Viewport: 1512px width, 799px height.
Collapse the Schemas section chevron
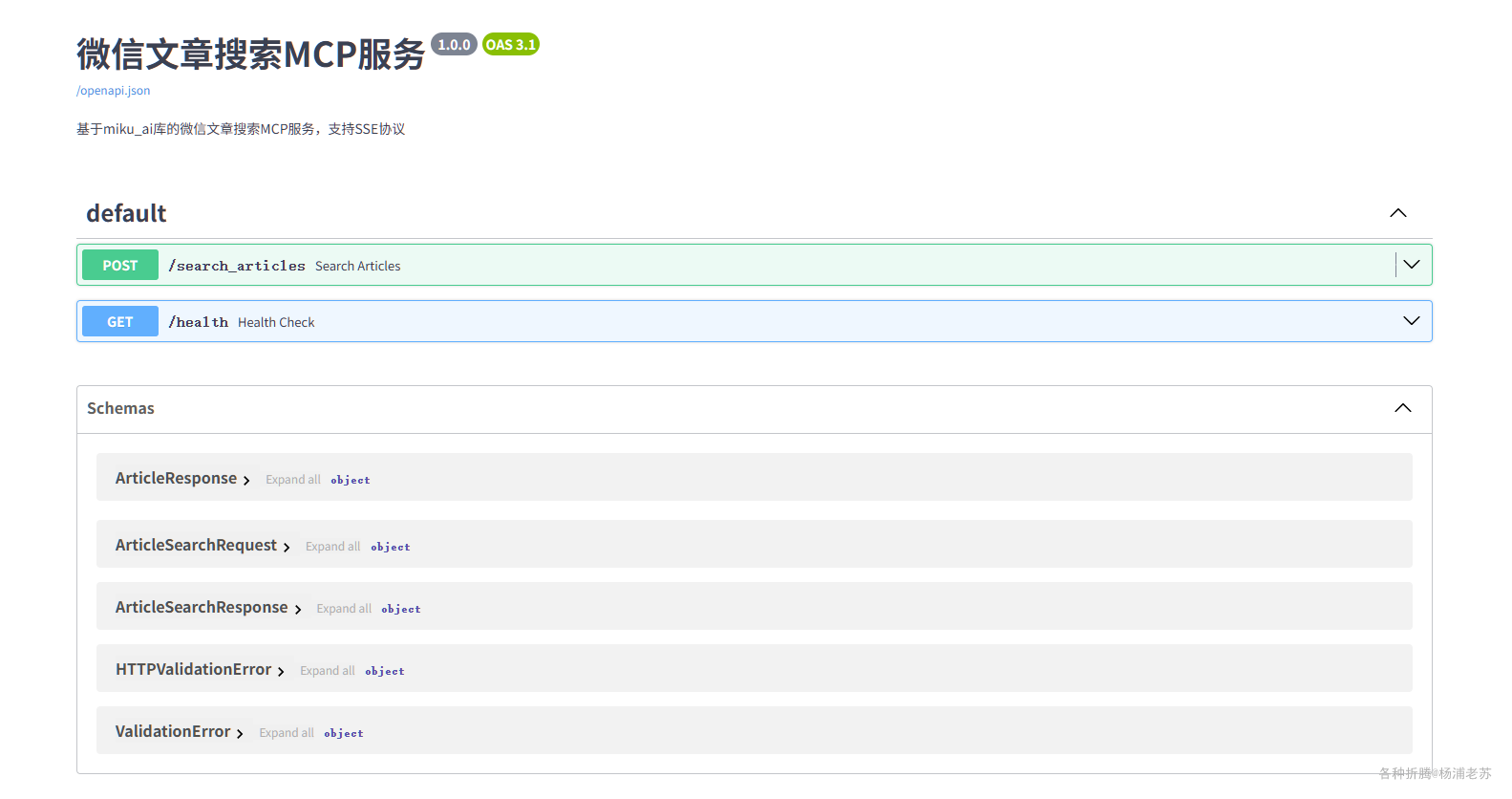point(1403,408)
